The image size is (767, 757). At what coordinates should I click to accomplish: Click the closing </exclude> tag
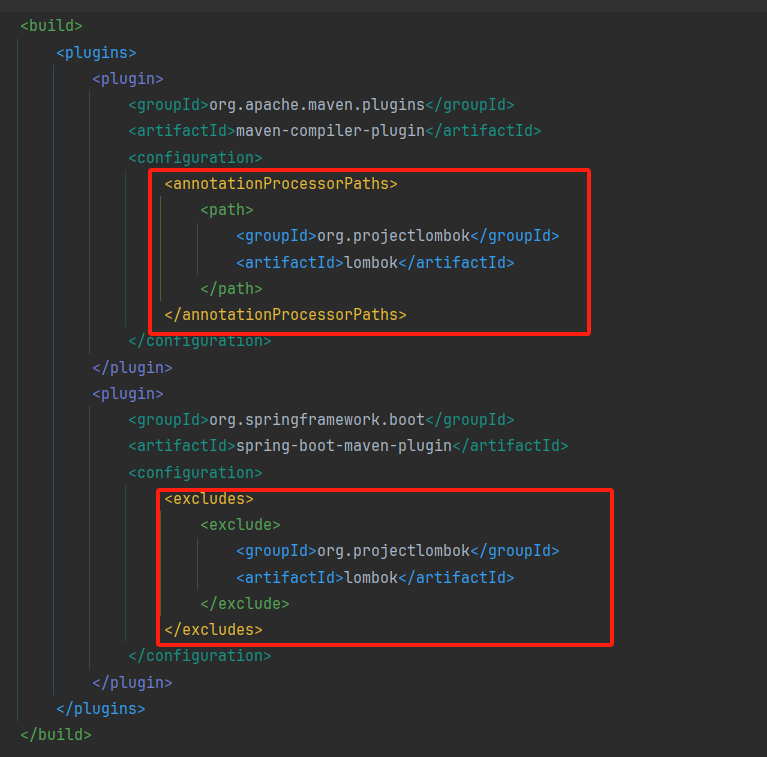245,604
